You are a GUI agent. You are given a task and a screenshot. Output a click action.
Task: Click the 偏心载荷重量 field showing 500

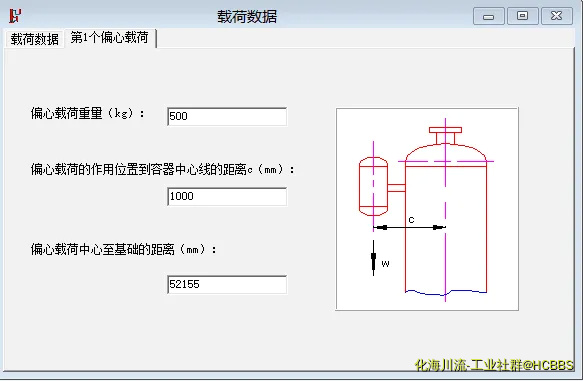click(227, 116)
